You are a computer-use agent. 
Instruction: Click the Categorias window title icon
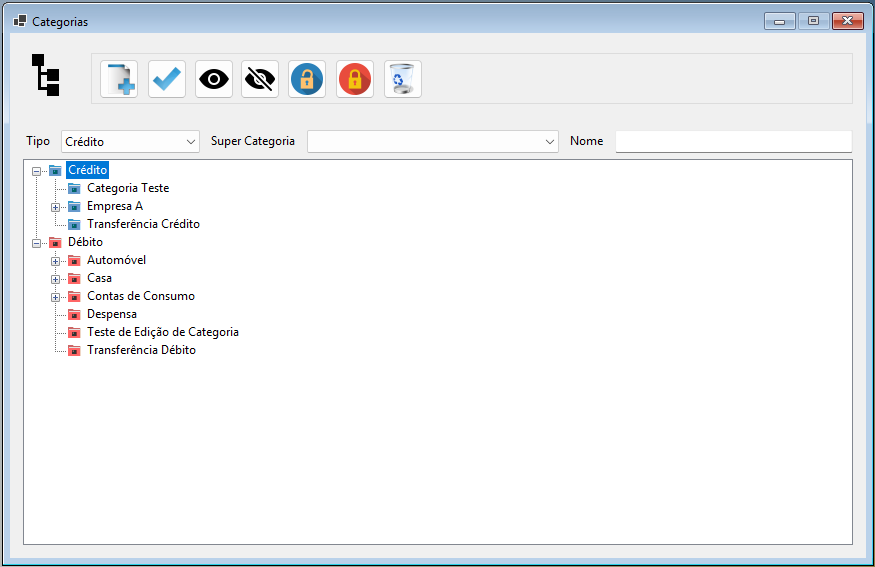pos(20,21)
